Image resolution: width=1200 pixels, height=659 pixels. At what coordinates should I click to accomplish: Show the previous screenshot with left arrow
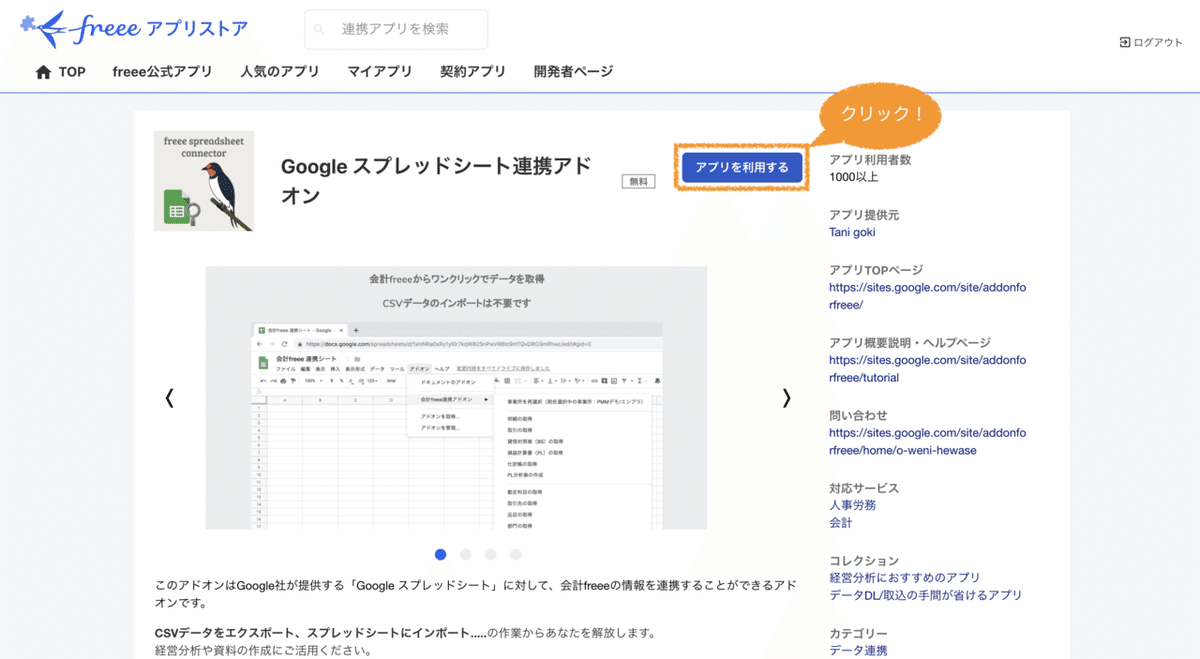tap(169, 398)
